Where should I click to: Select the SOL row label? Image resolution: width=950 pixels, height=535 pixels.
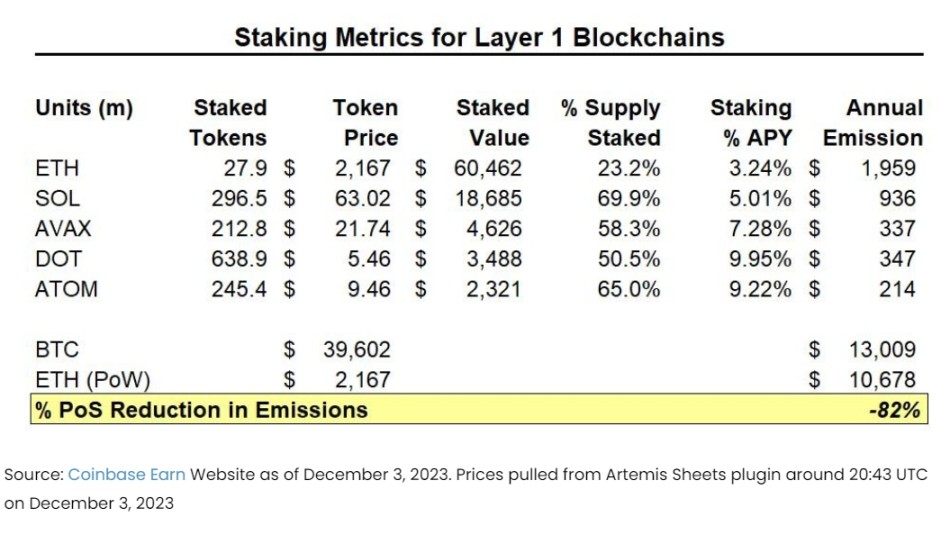tap(57, 199)
